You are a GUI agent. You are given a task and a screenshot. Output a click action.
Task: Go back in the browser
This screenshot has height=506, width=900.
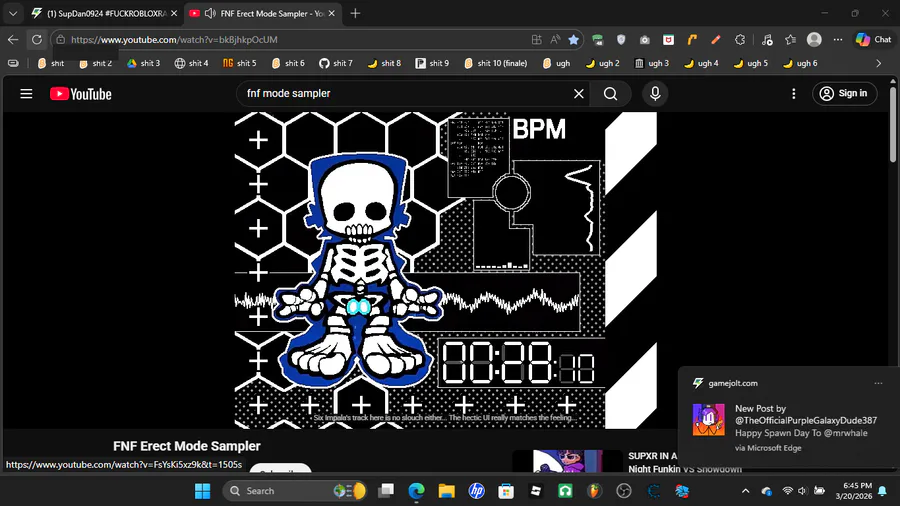coord(13,40)
